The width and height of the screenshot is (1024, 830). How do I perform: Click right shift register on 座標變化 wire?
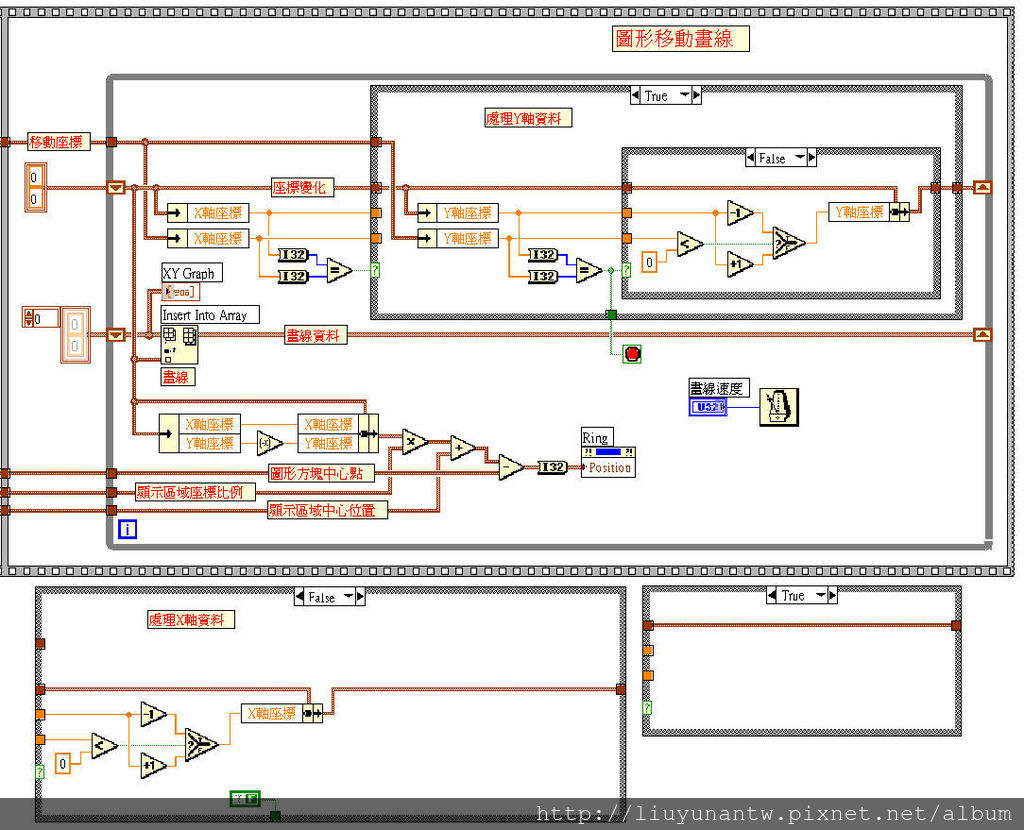(983, 188)
